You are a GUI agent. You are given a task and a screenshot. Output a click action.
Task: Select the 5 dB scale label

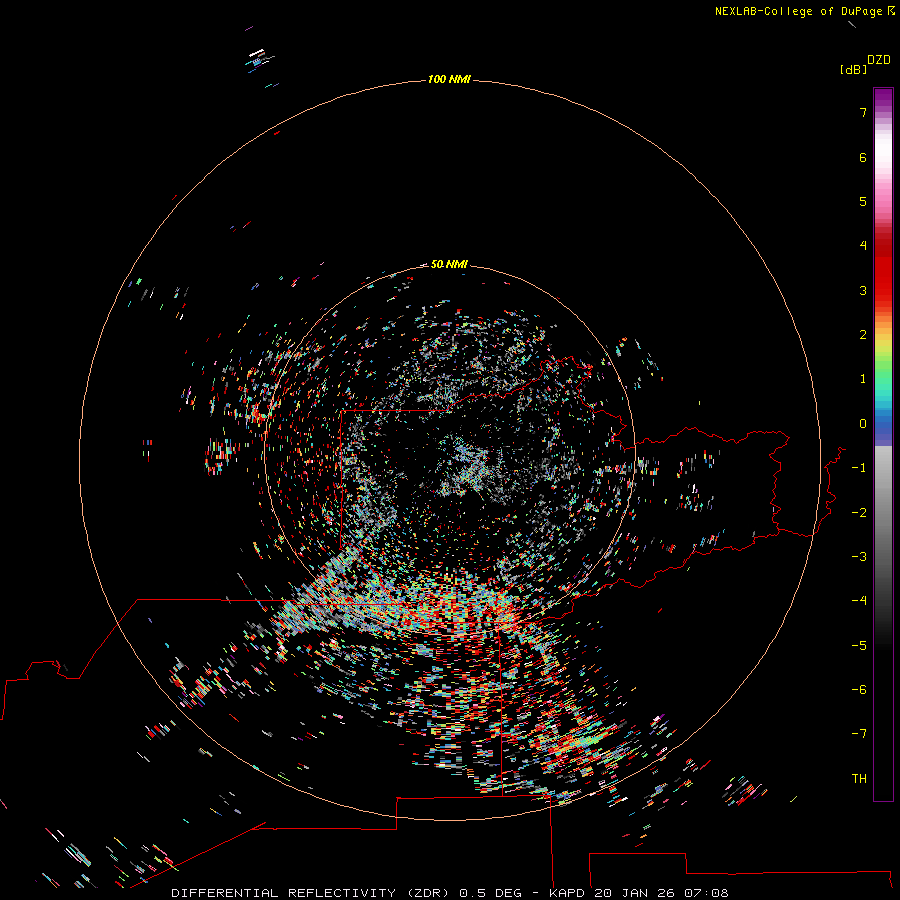(863, 201)
